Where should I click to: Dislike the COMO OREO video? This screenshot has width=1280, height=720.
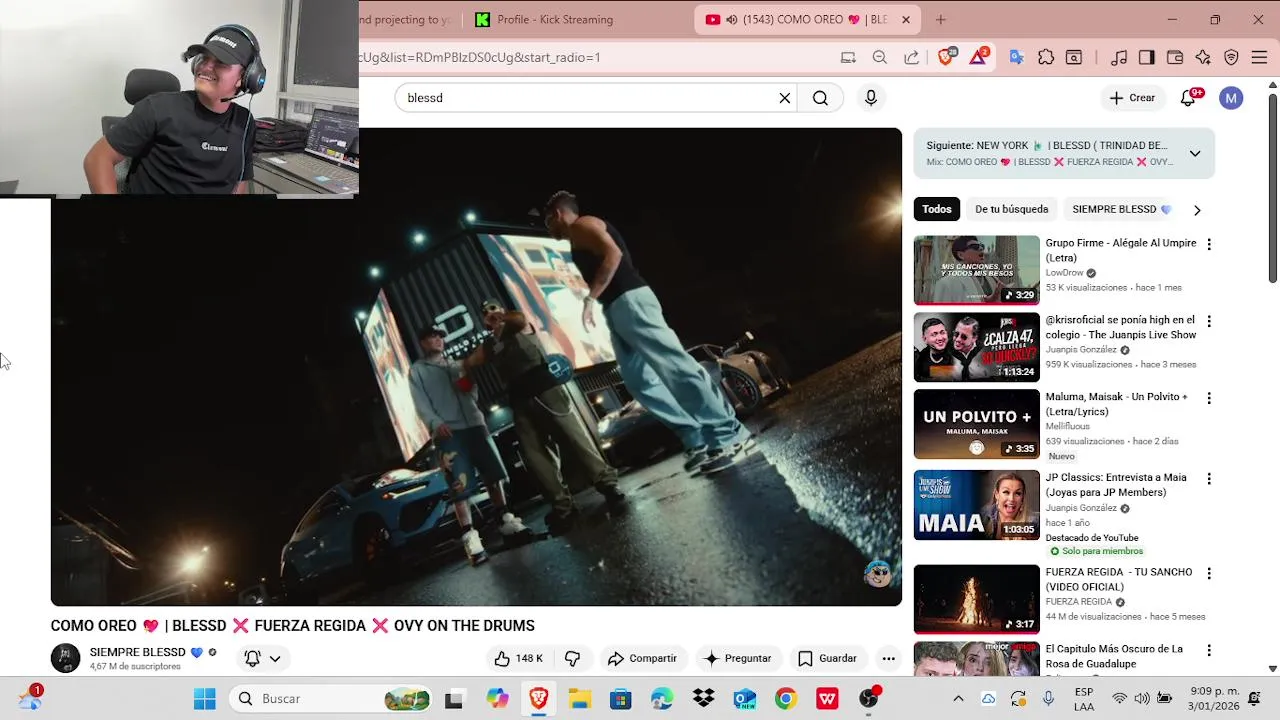573,658
